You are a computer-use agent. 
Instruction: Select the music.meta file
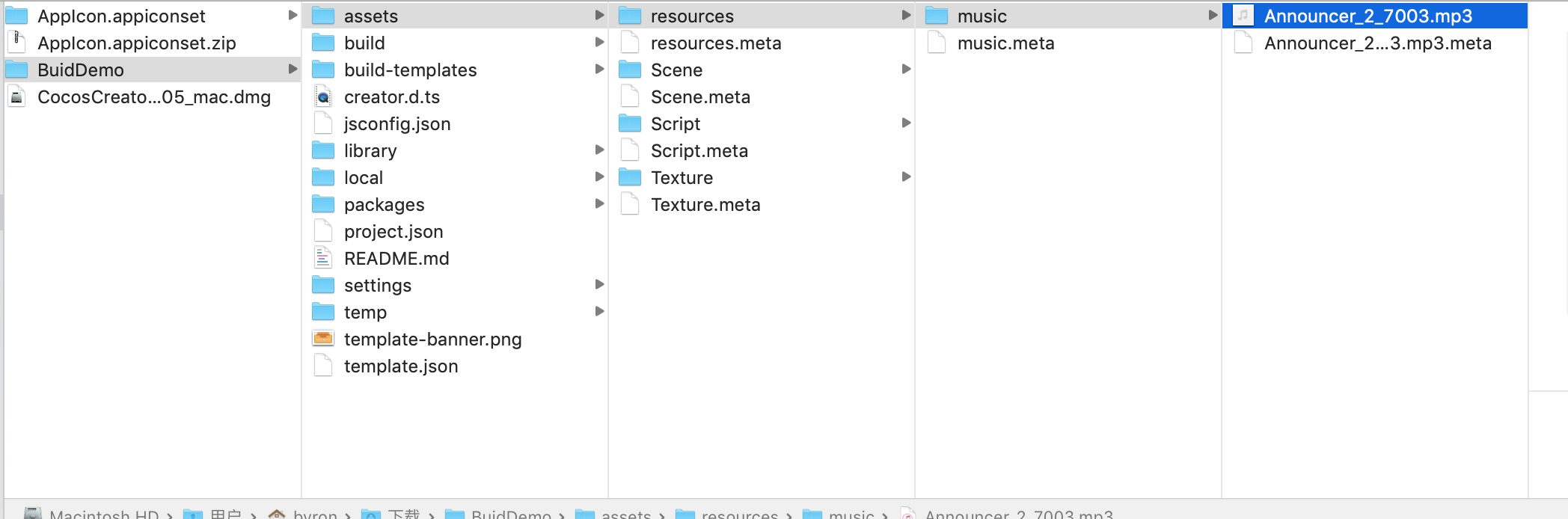tap(1005, 43)
